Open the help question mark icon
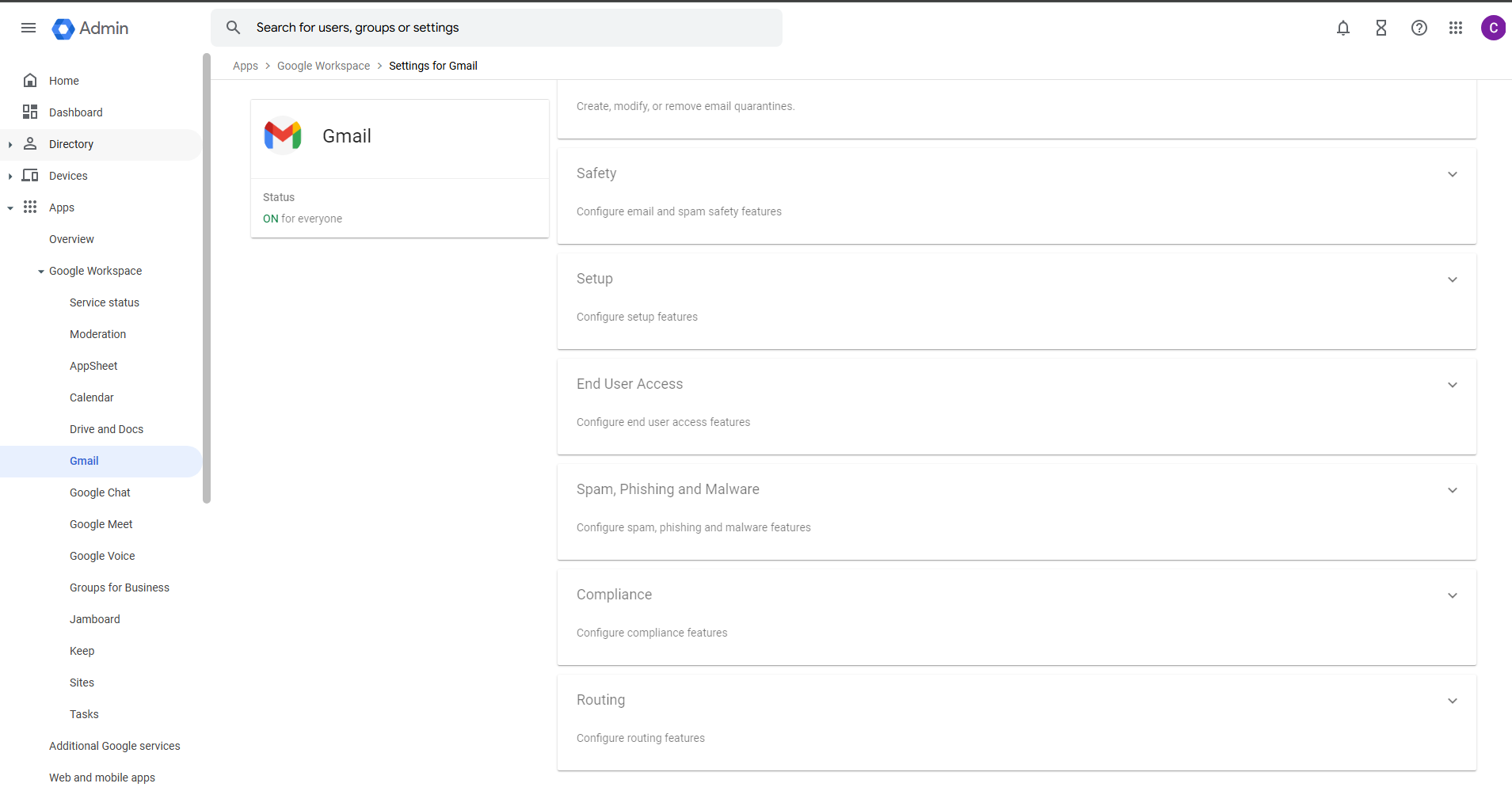The image size is (1512, 791). (1419, 28)
